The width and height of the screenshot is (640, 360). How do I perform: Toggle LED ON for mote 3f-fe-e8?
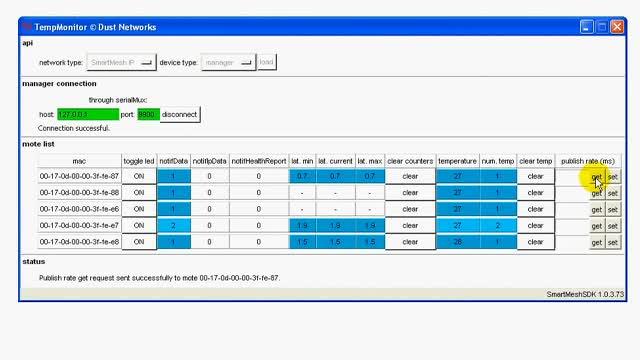tap(139, 242)
